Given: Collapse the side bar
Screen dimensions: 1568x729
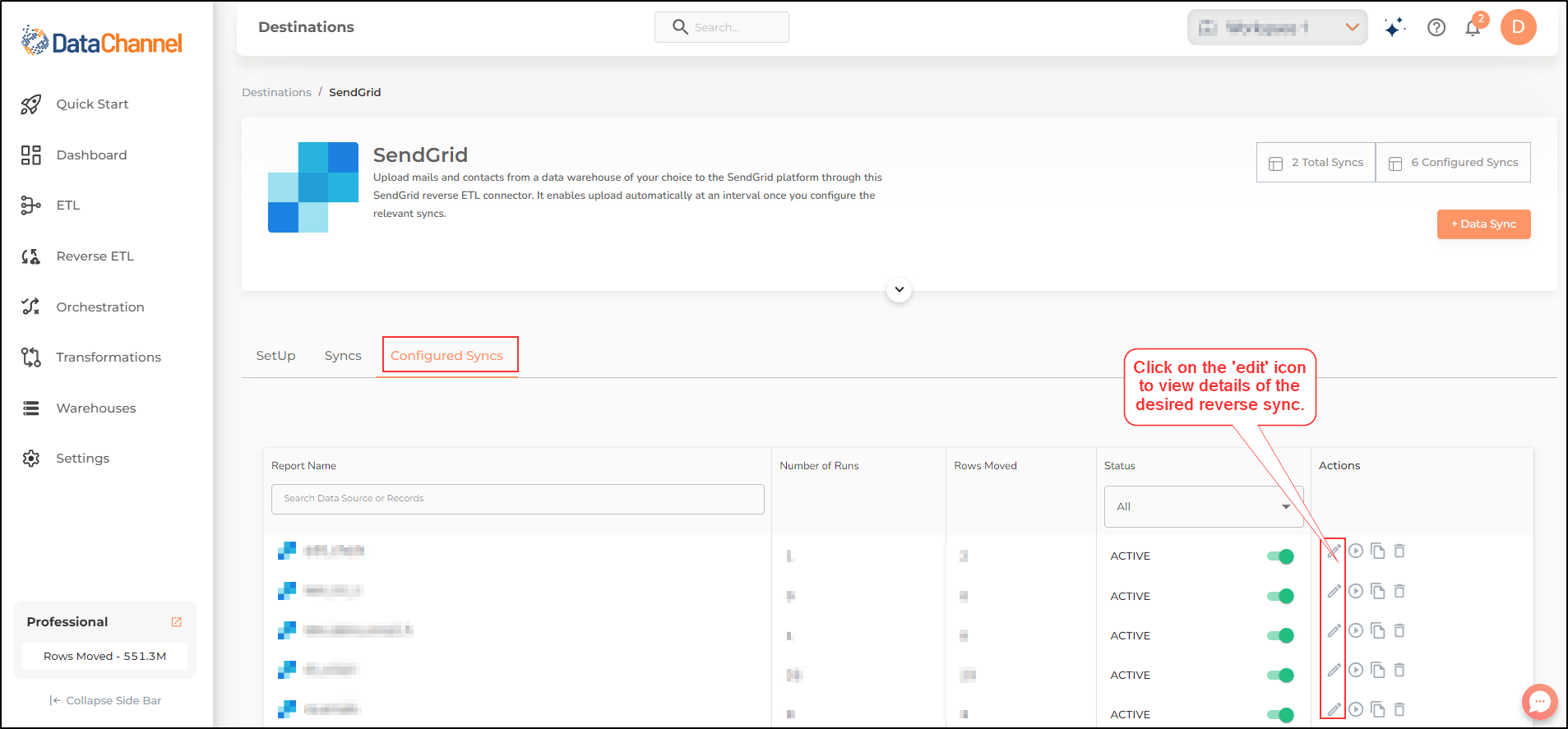Looking at the screenshot, I should pos(105,701).
